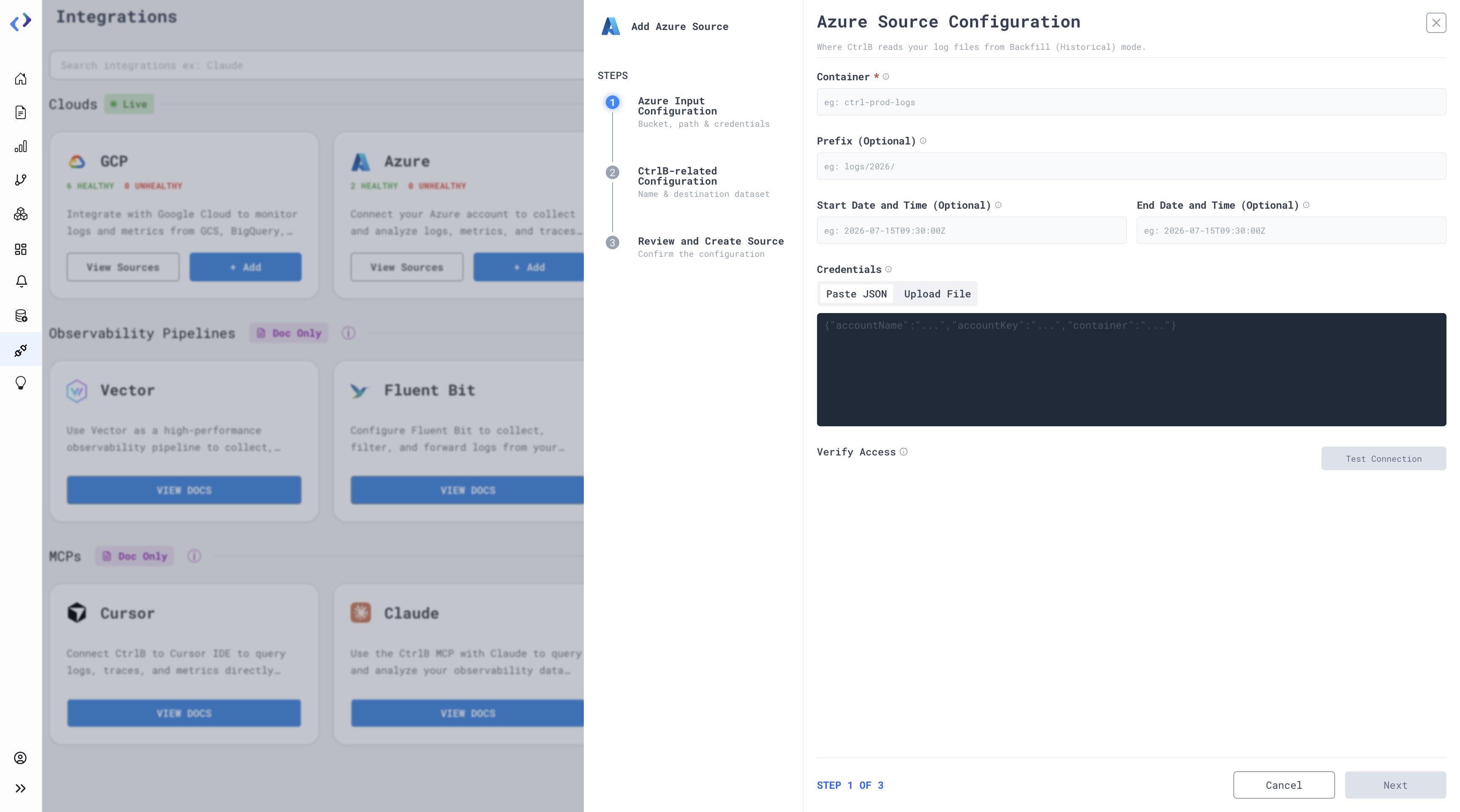Click the Container input field

[1131, 102]
